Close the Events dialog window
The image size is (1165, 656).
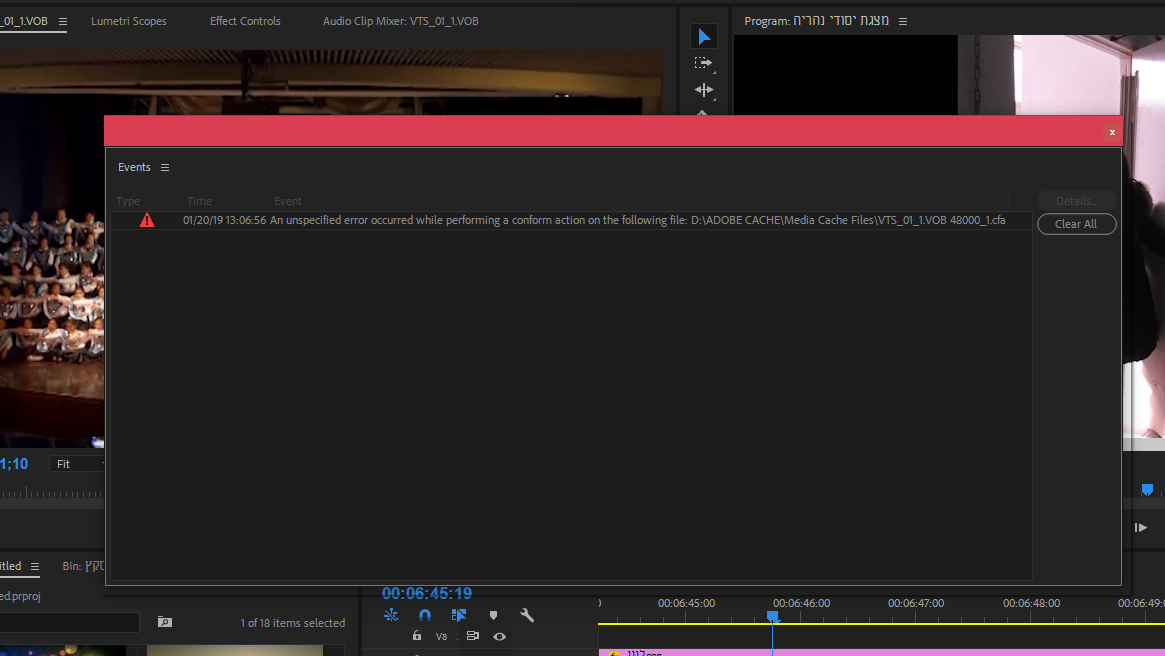tap(1112, 132)
